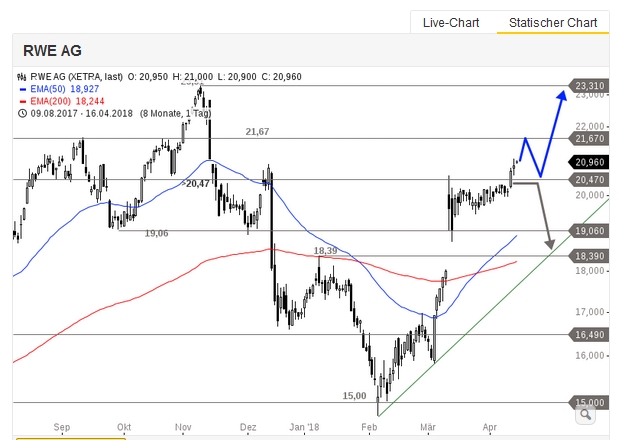628x440 pixels.
Task: Click the Nov label on time axis
Action: [x=183, y=427]
